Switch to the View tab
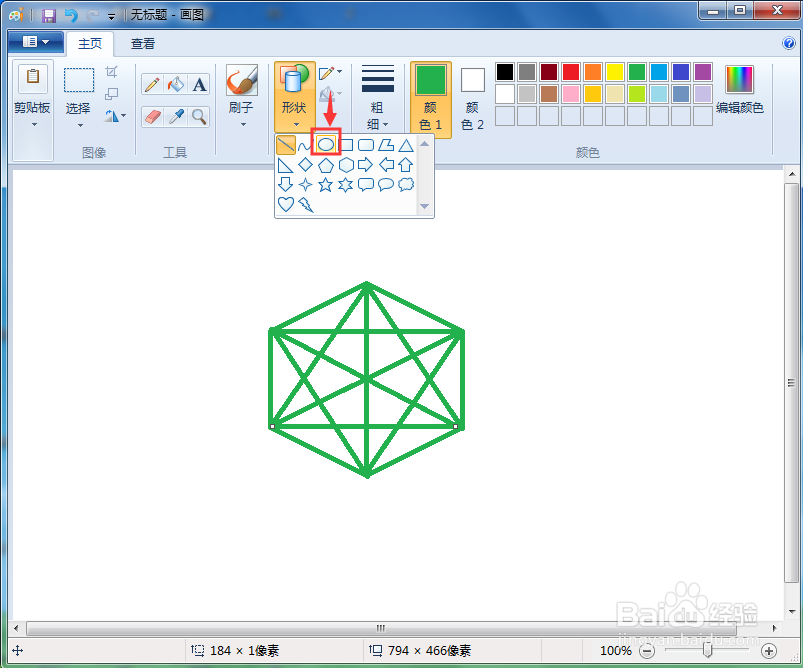This screenshot has height=668, width=803. [x=142, y=44]
